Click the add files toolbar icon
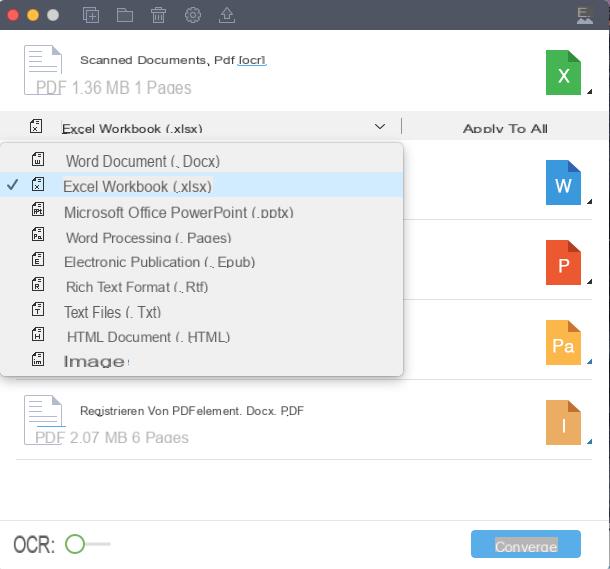This screenshot has width=610, height=569. pos(91,15)
